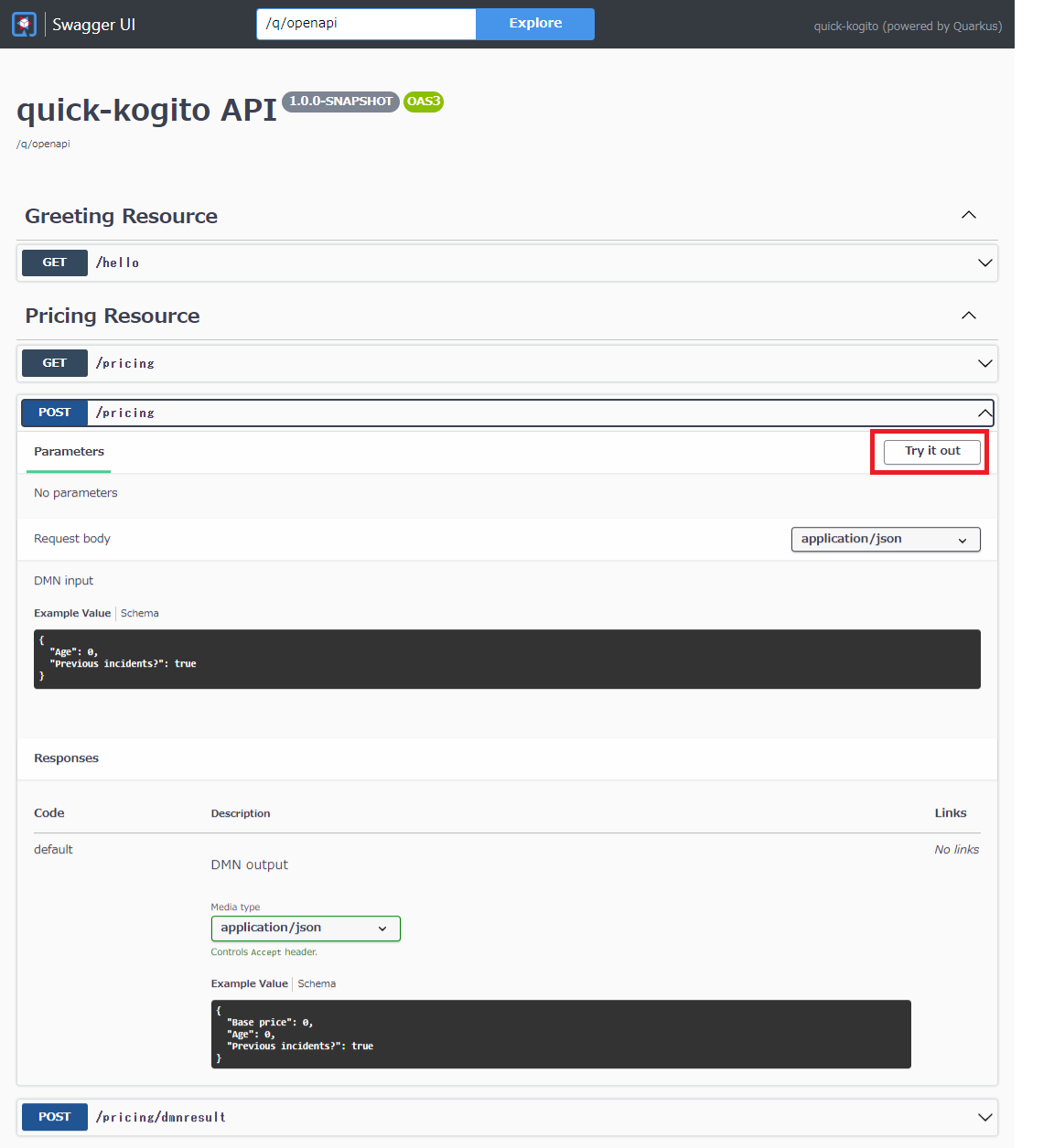Switch to request body Schema tab
The image size is (1054, 1148).
(140, 614)
